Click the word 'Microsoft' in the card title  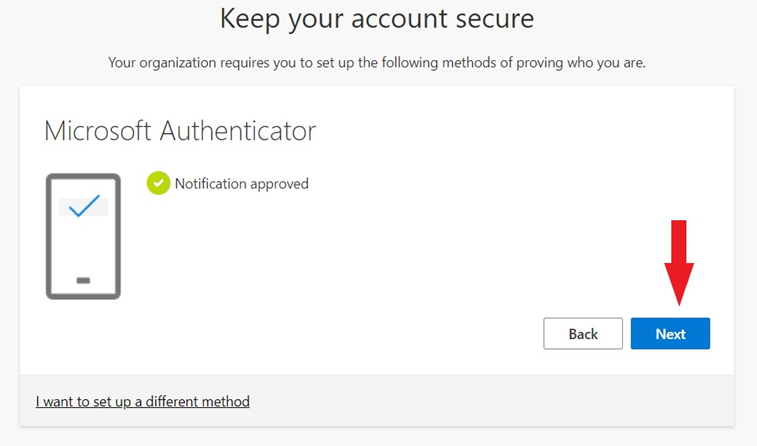tap(98, 131)
